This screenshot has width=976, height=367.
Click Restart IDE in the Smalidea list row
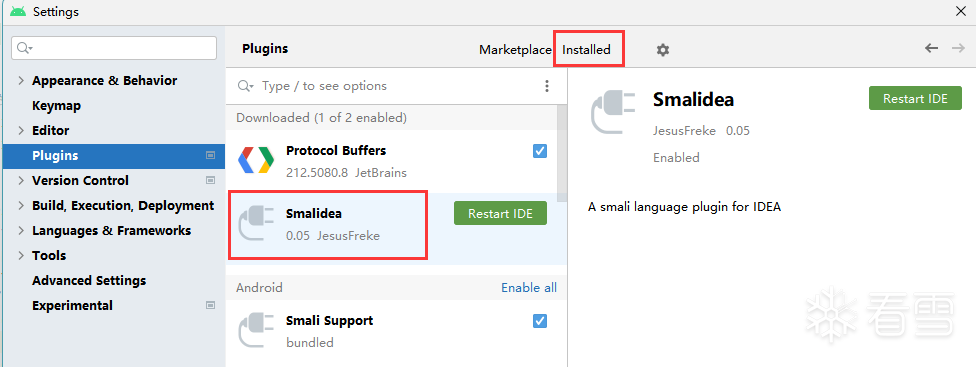pos(500,213)
